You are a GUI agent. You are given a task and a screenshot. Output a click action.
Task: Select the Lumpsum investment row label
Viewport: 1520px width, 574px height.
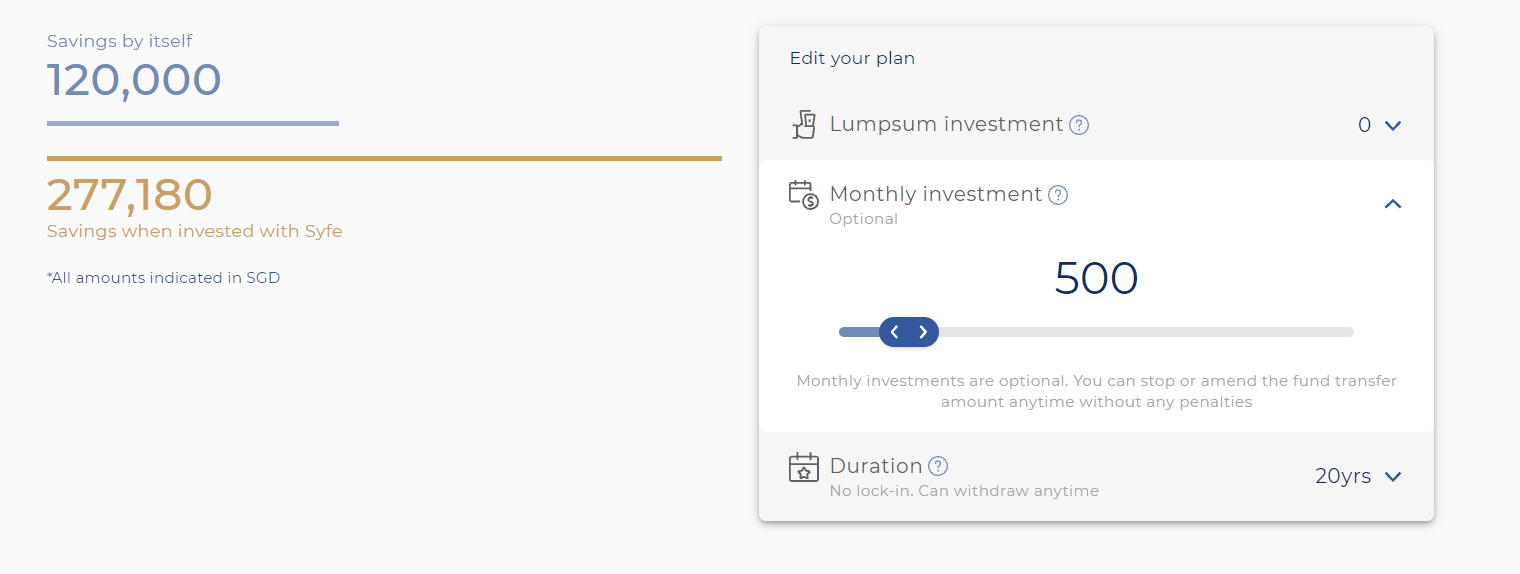(946, 124)
